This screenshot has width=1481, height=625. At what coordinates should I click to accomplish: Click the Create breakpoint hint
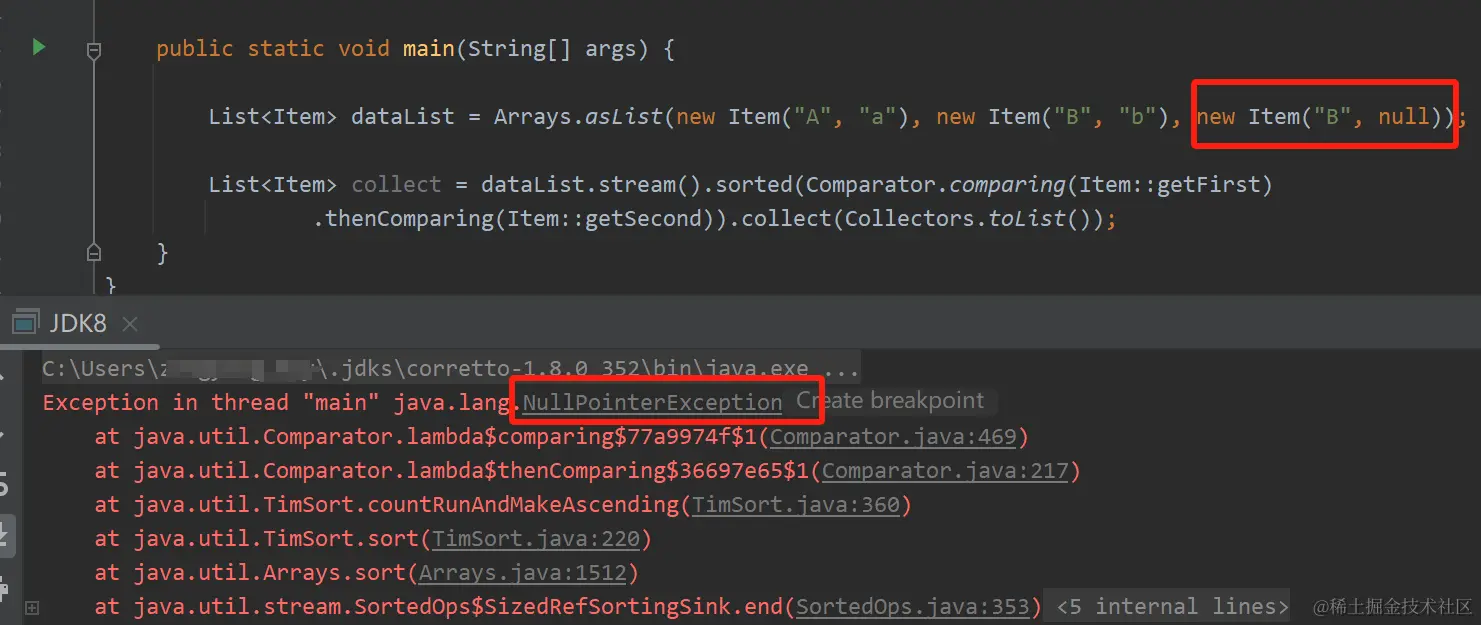[x=890, y=401]
